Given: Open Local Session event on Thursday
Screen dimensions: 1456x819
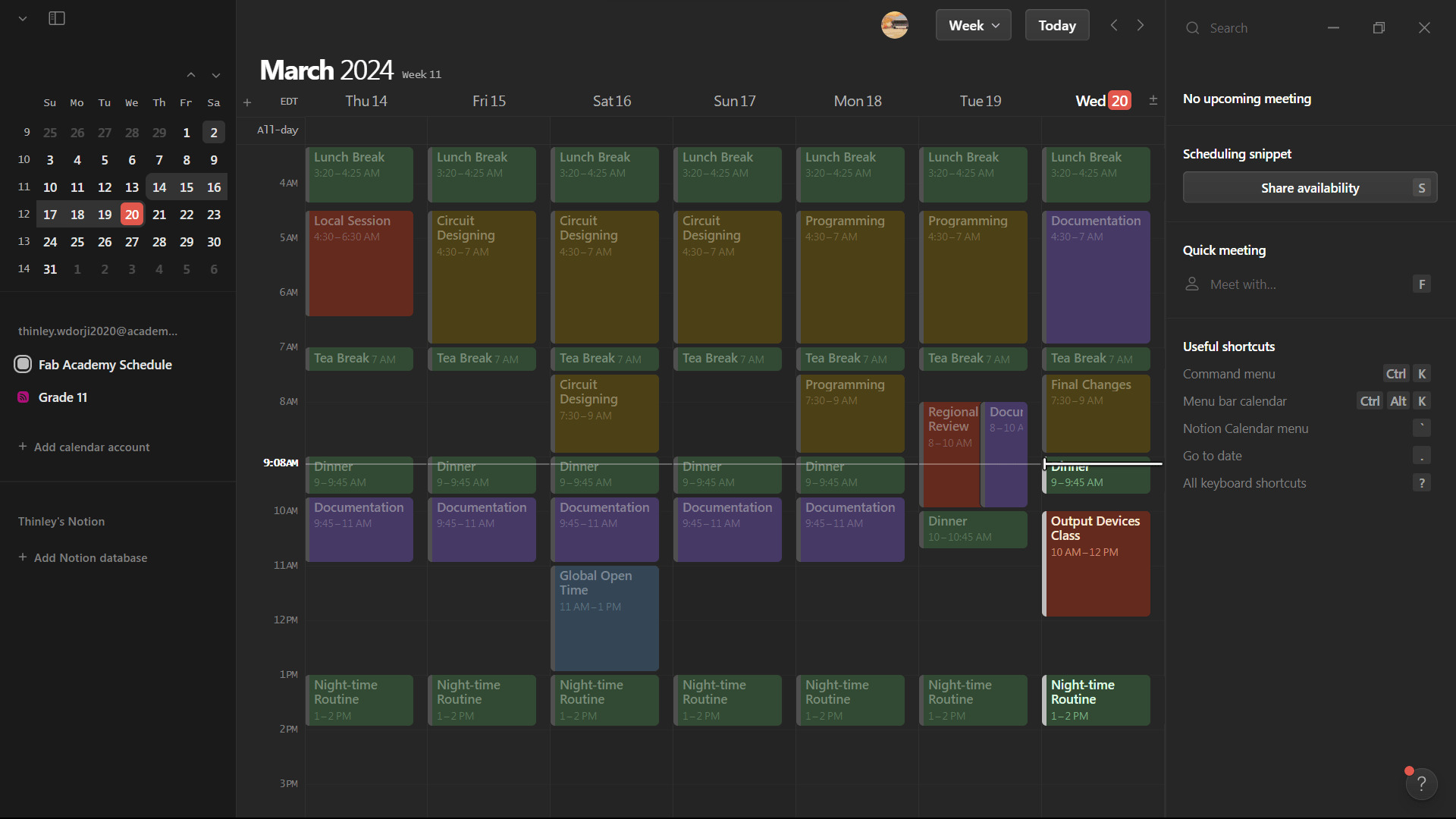Looking at the screenshot, I should [360, 263].
